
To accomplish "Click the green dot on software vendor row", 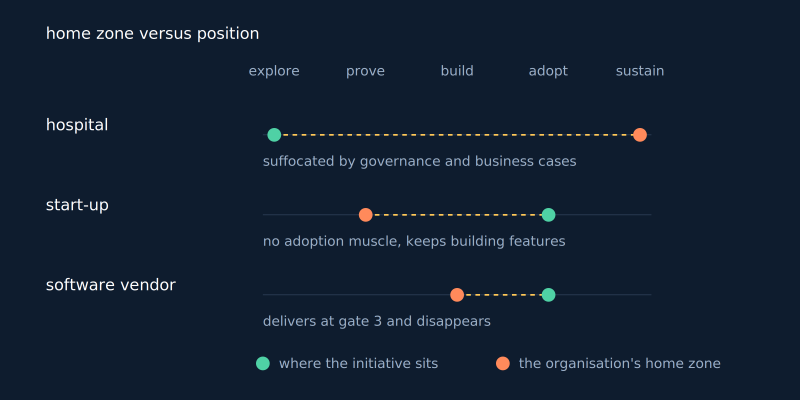I will pyautogui.click(x=548, y=295).
